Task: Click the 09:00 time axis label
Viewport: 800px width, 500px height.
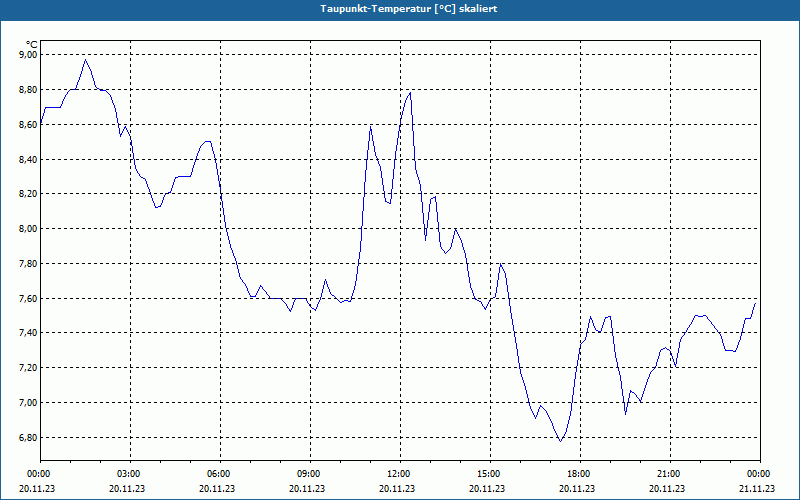Action: coord(310,473)
